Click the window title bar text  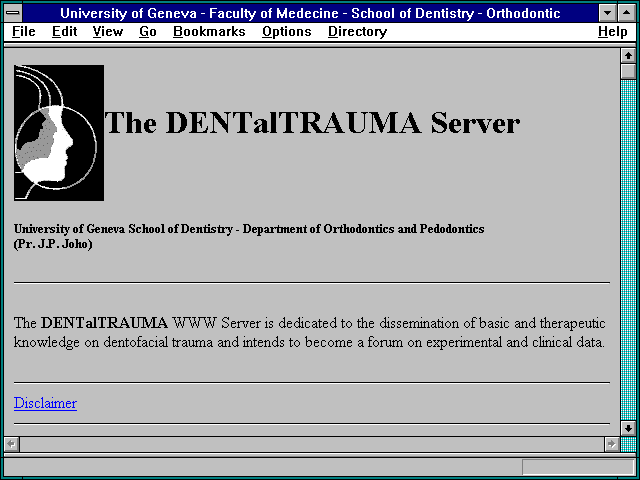tap(310, 13)
